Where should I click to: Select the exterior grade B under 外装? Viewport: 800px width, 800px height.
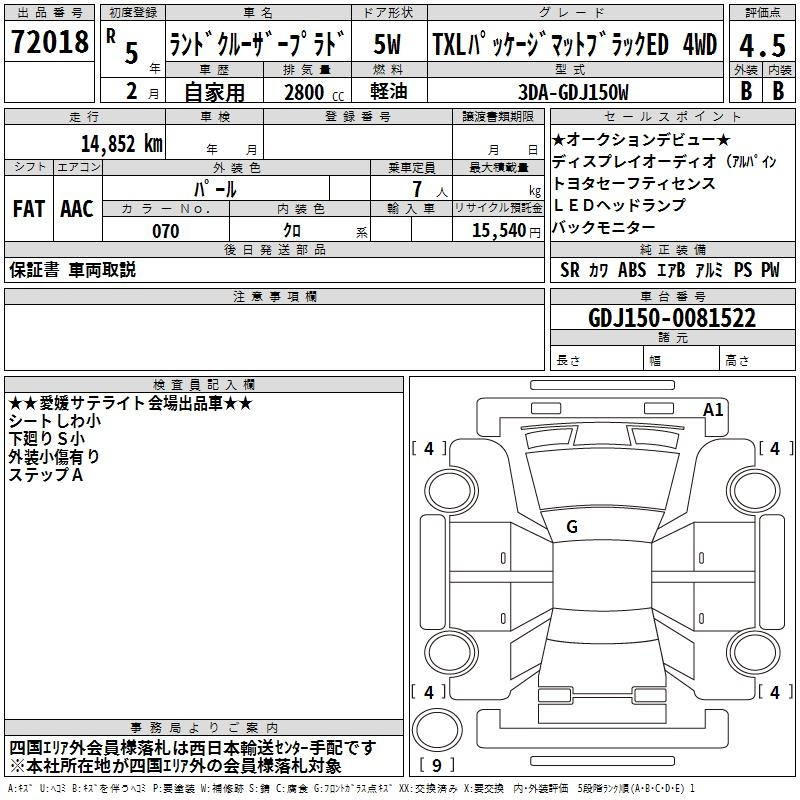(x=746, y=91)
